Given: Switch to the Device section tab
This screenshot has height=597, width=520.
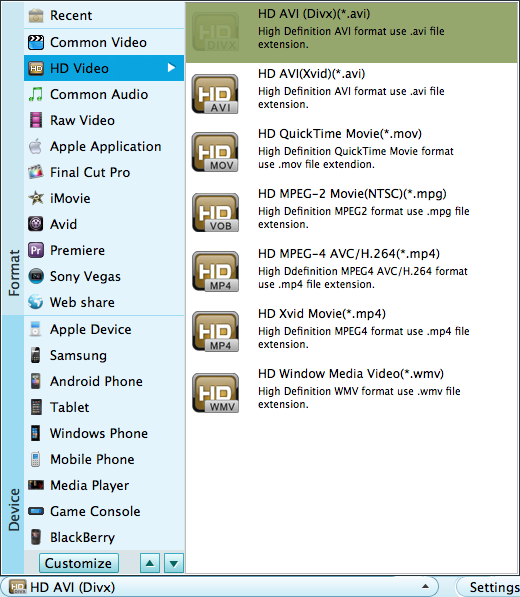Looking at the screenshot, I should 14,444.
